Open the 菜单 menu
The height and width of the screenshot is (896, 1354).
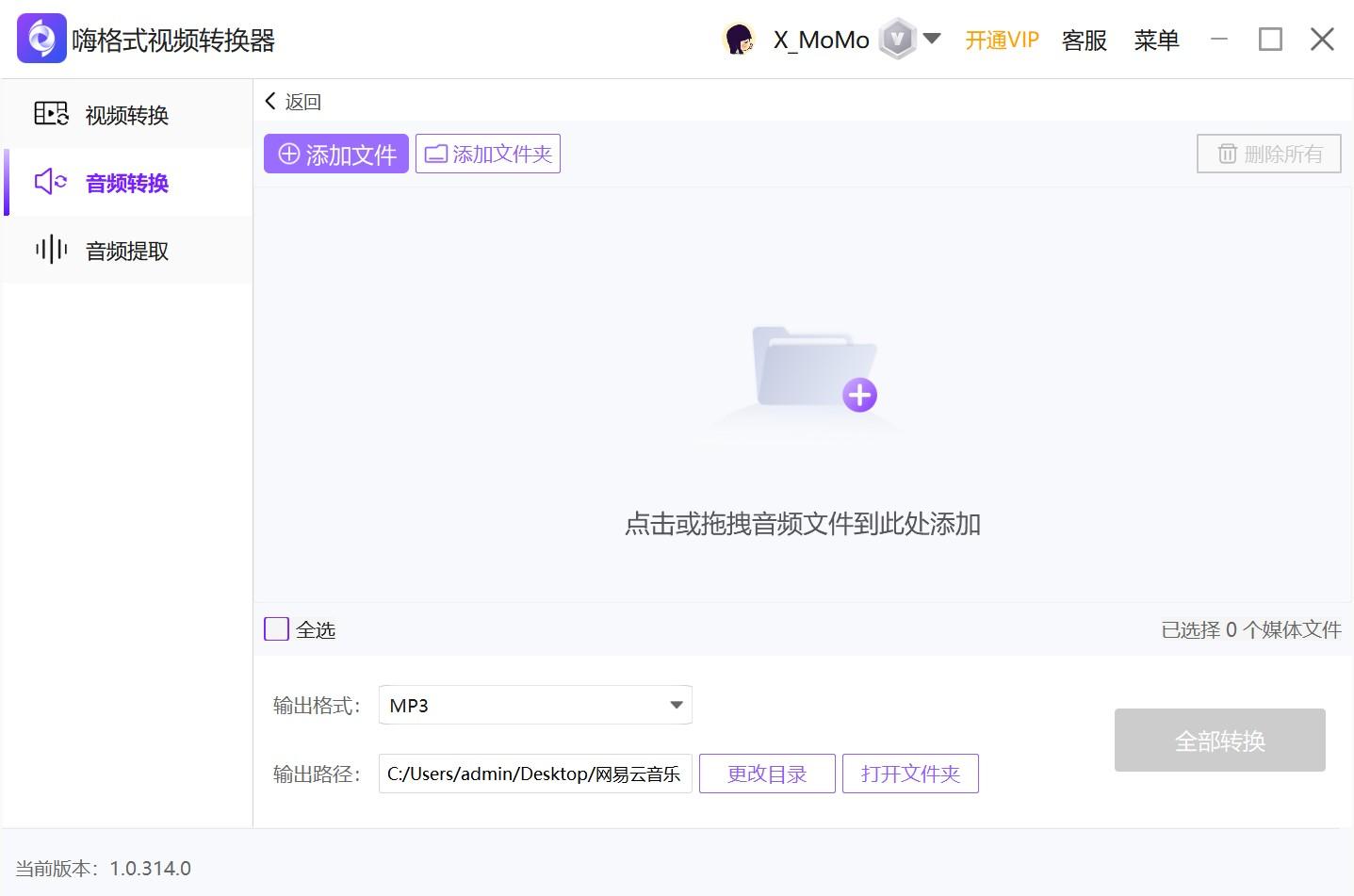[1156, 41]
